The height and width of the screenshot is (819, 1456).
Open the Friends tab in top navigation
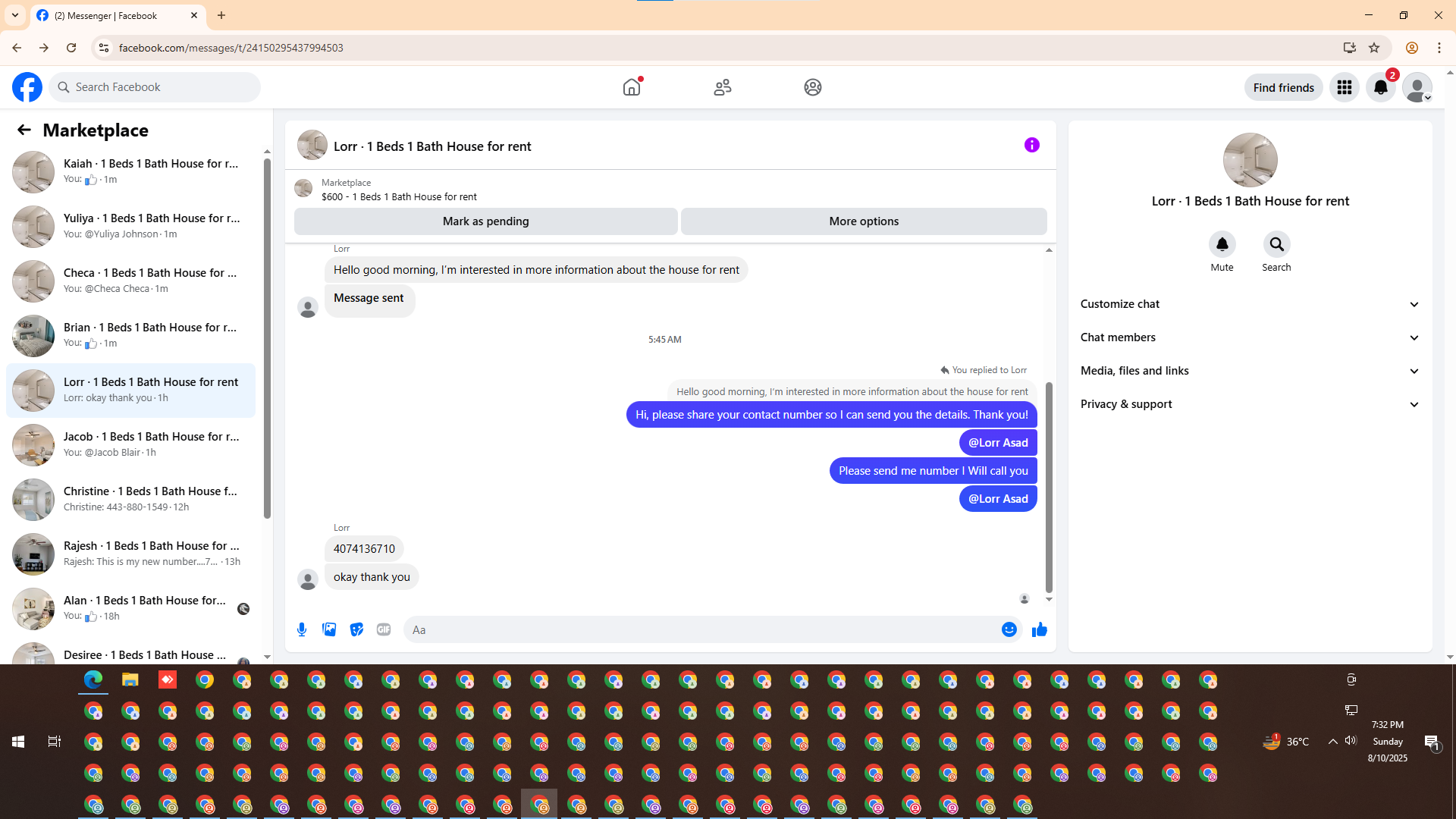(722, 87)
